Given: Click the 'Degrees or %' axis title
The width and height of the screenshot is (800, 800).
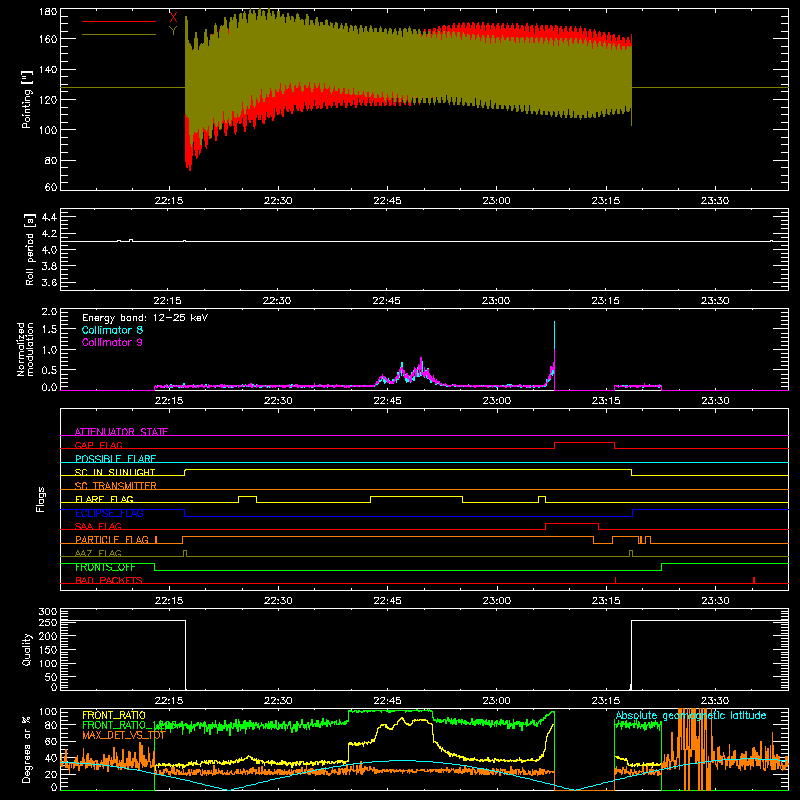Looking at the screenshot, I should [27, 749].
